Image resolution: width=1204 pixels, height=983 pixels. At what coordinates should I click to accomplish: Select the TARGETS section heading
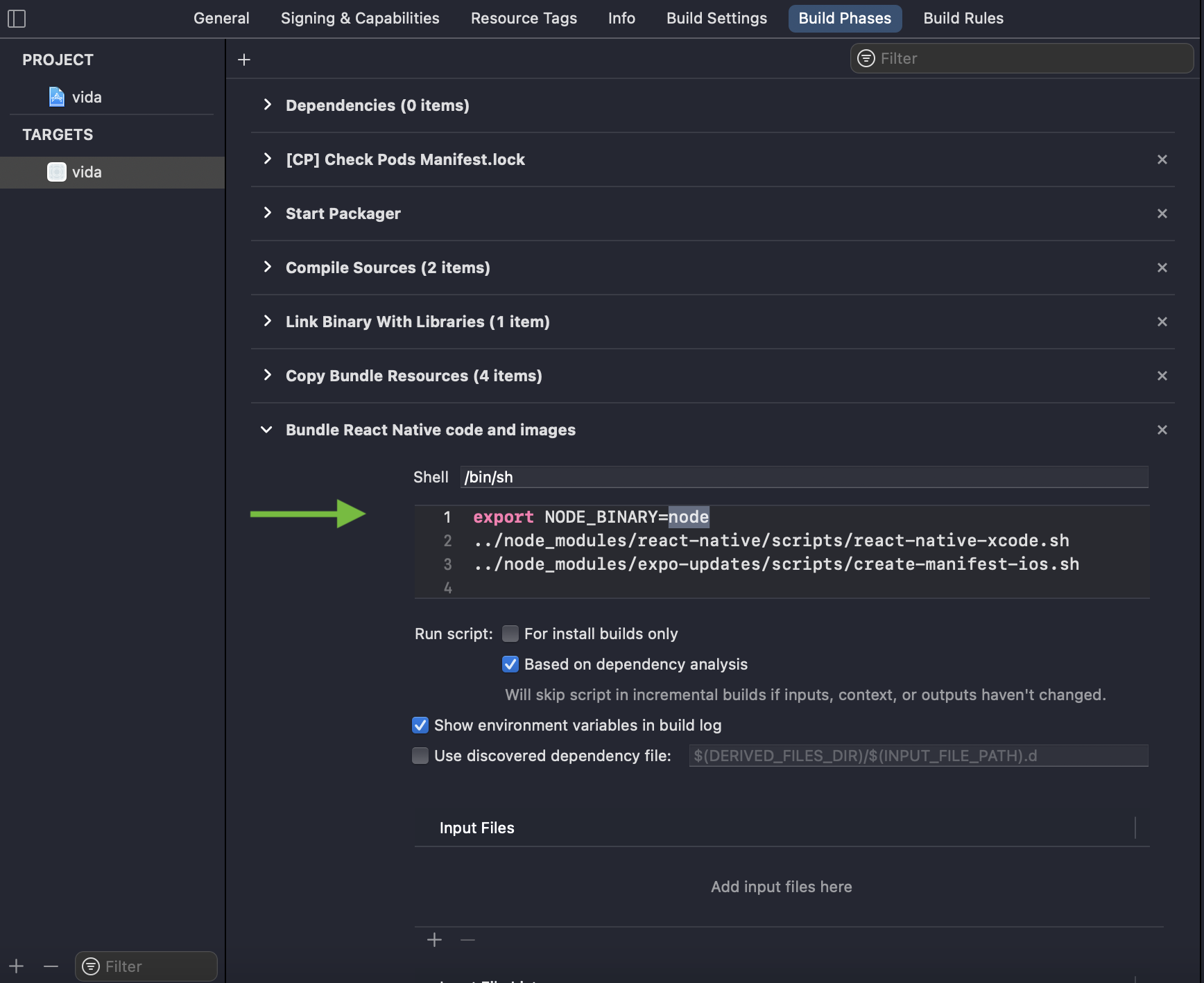[x=58, y=134]
